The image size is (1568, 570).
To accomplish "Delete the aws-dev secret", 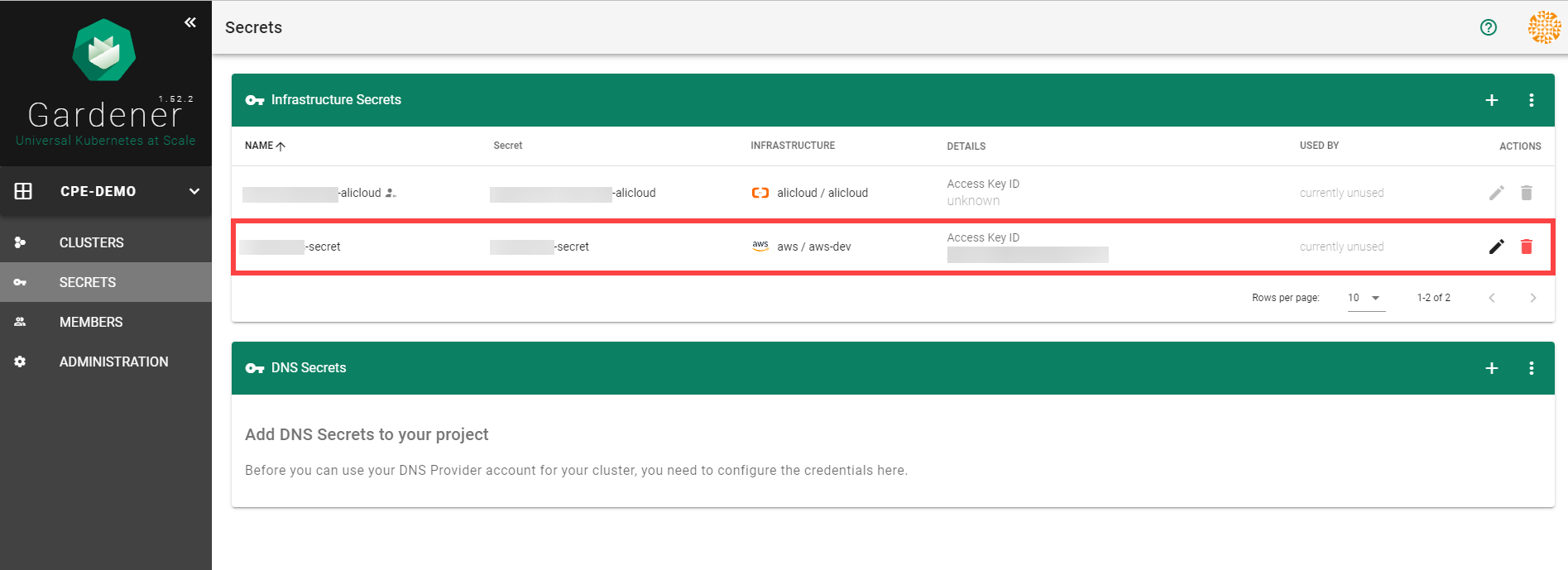I will pyautogui.click(x=1526, y=247).
